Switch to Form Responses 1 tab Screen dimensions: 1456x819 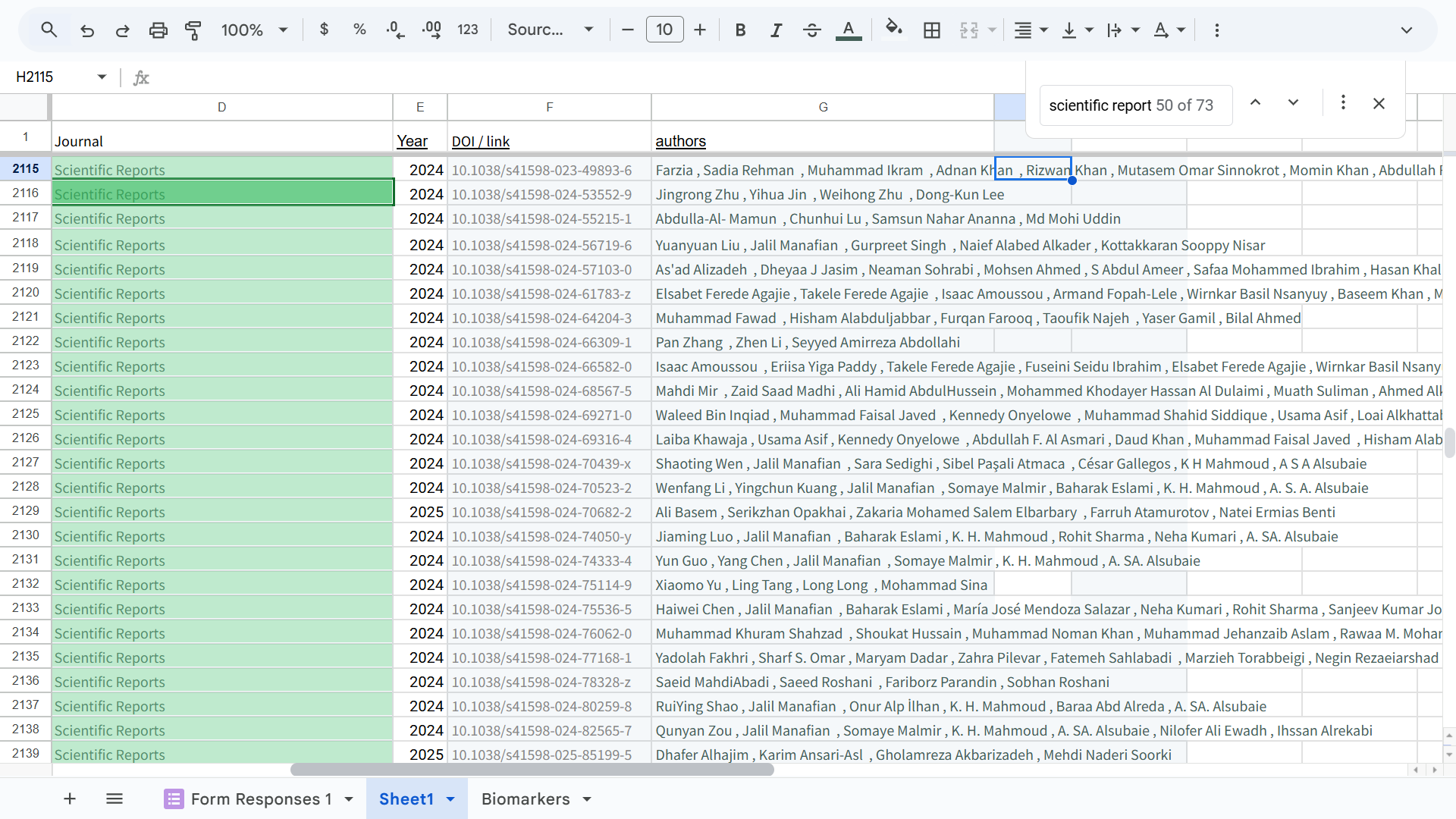click(261, 799)
